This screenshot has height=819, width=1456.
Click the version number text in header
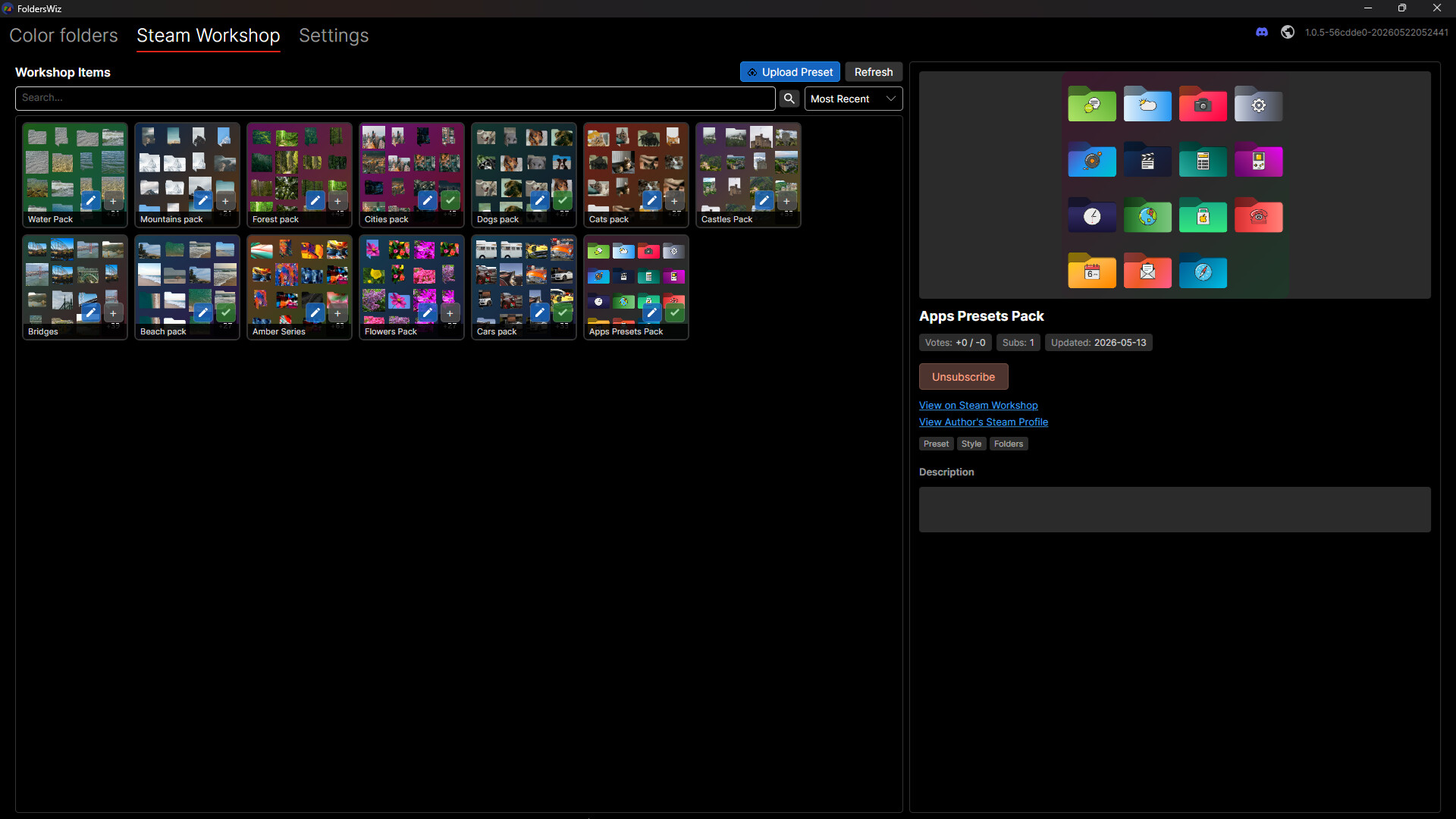coord(1376,33)
